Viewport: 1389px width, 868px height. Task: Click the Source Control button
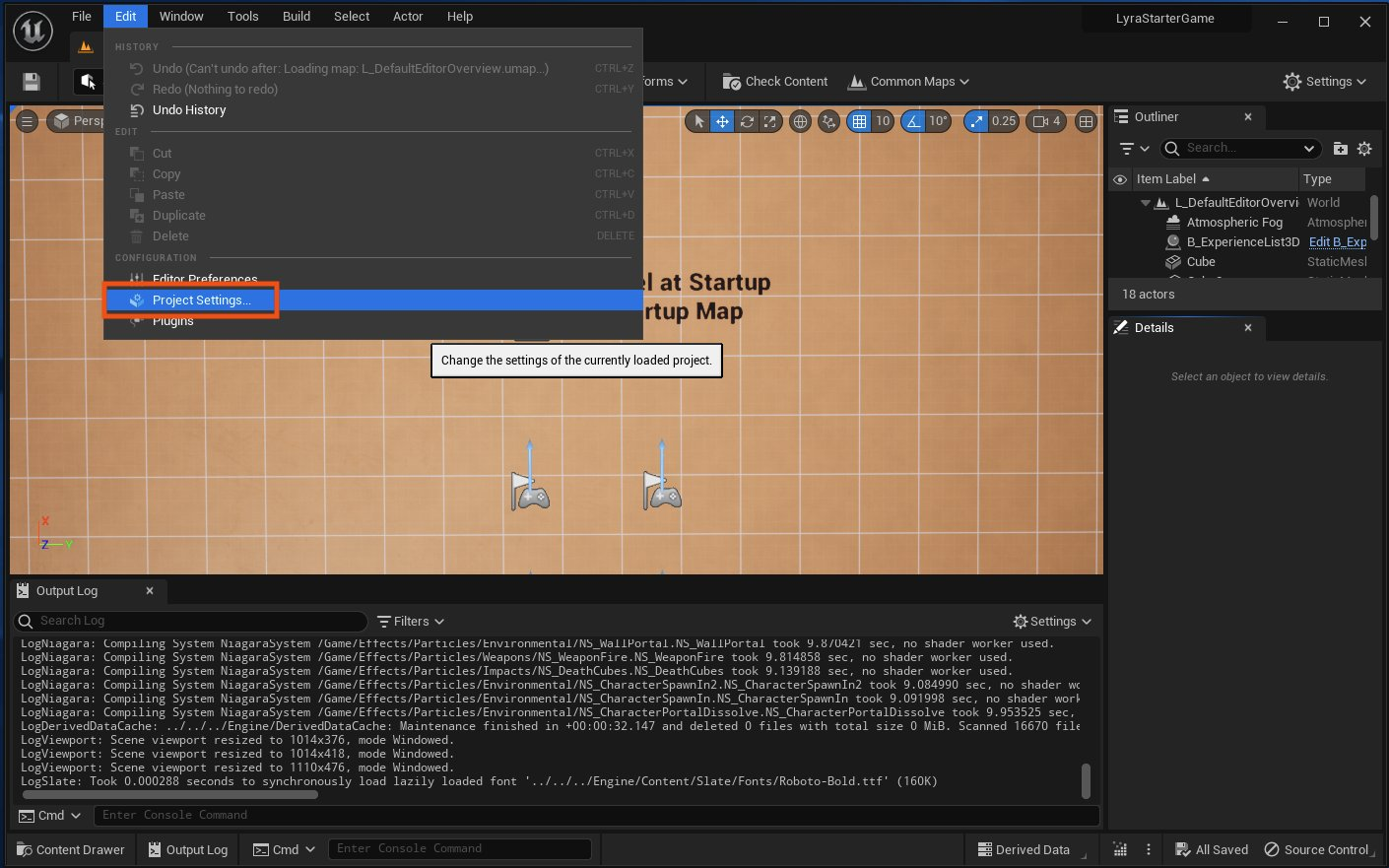pyautogui.click(x=1317, y=850)
